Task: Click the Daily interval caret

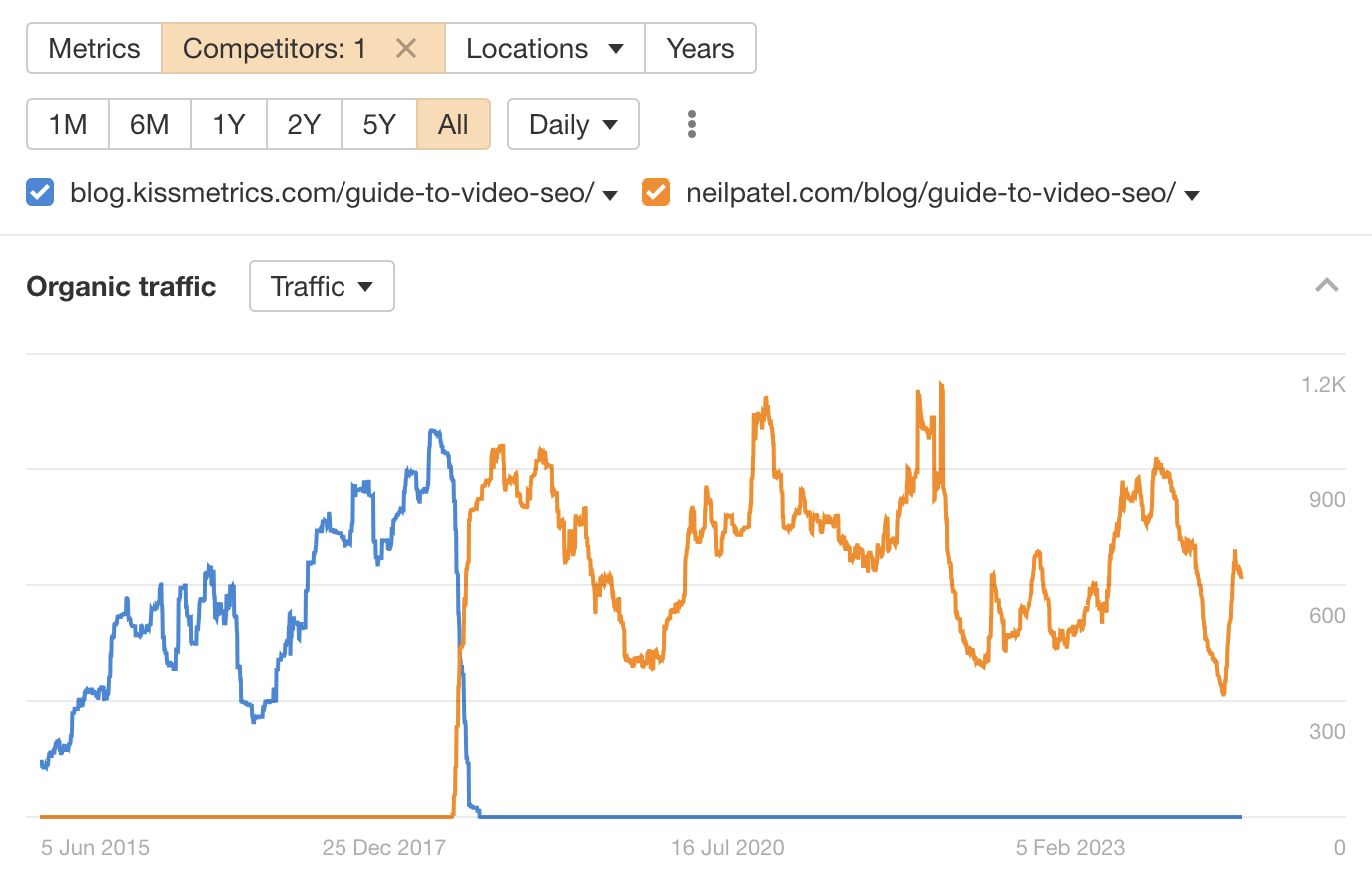Action: tap(611, 124)
